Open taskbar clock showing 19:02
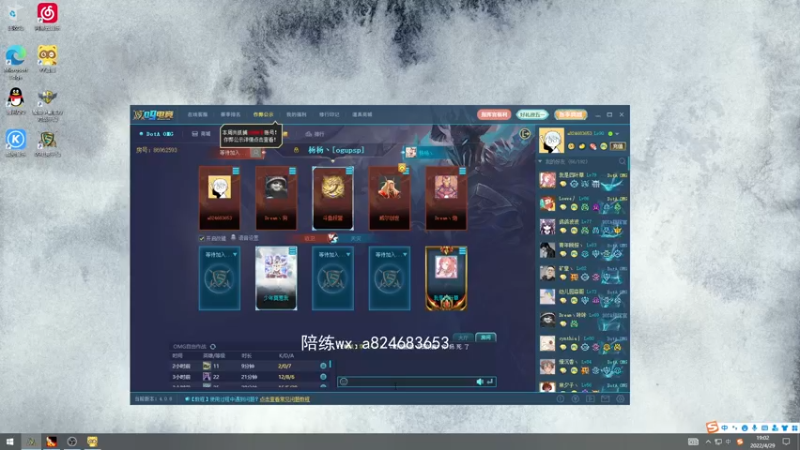Image resolution: width=800 pixels, height=450 pixels. coord(762,441)
